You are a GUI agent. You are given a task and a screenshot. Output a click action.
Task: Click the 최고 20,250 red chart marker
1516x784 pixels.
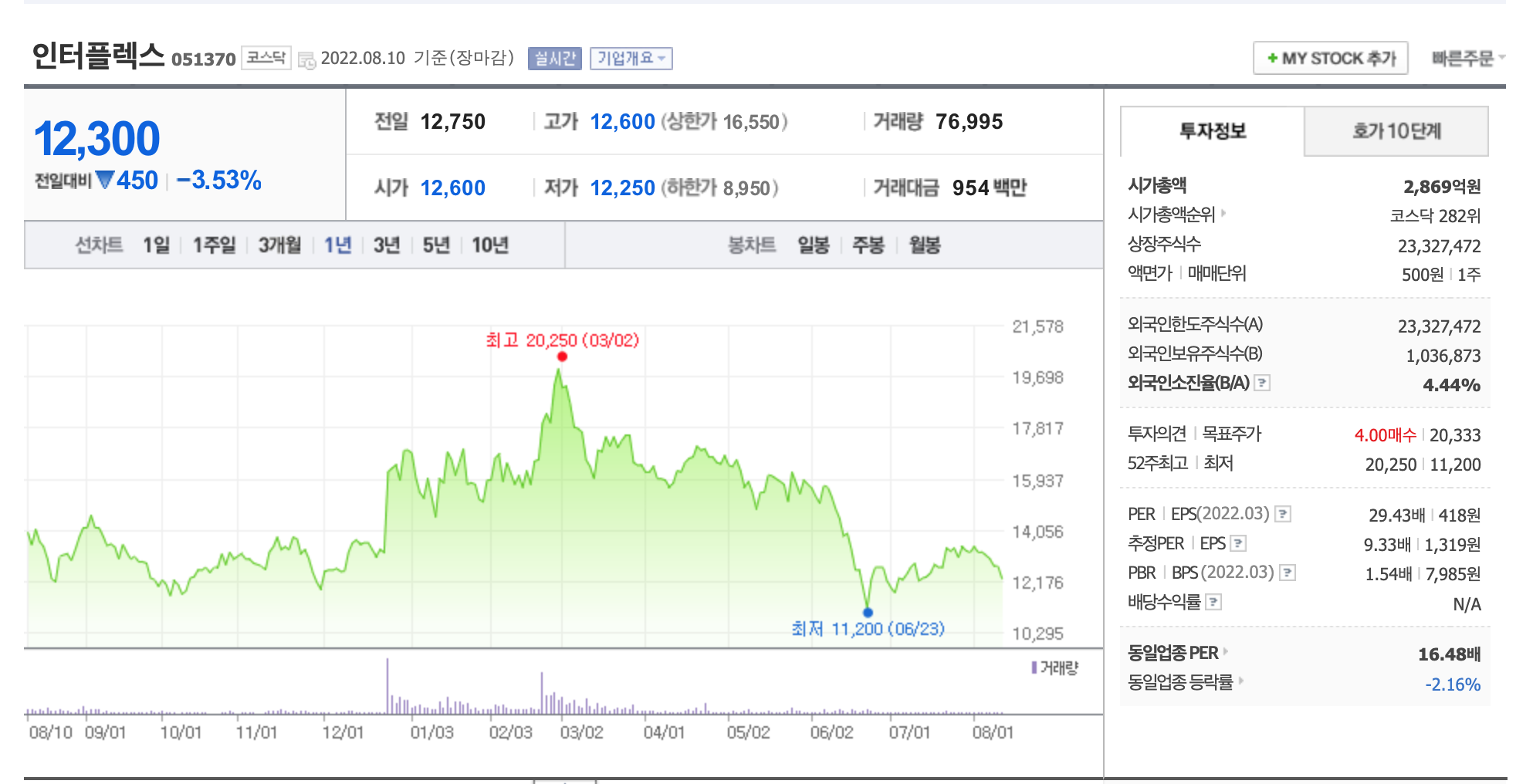point(562,357)
